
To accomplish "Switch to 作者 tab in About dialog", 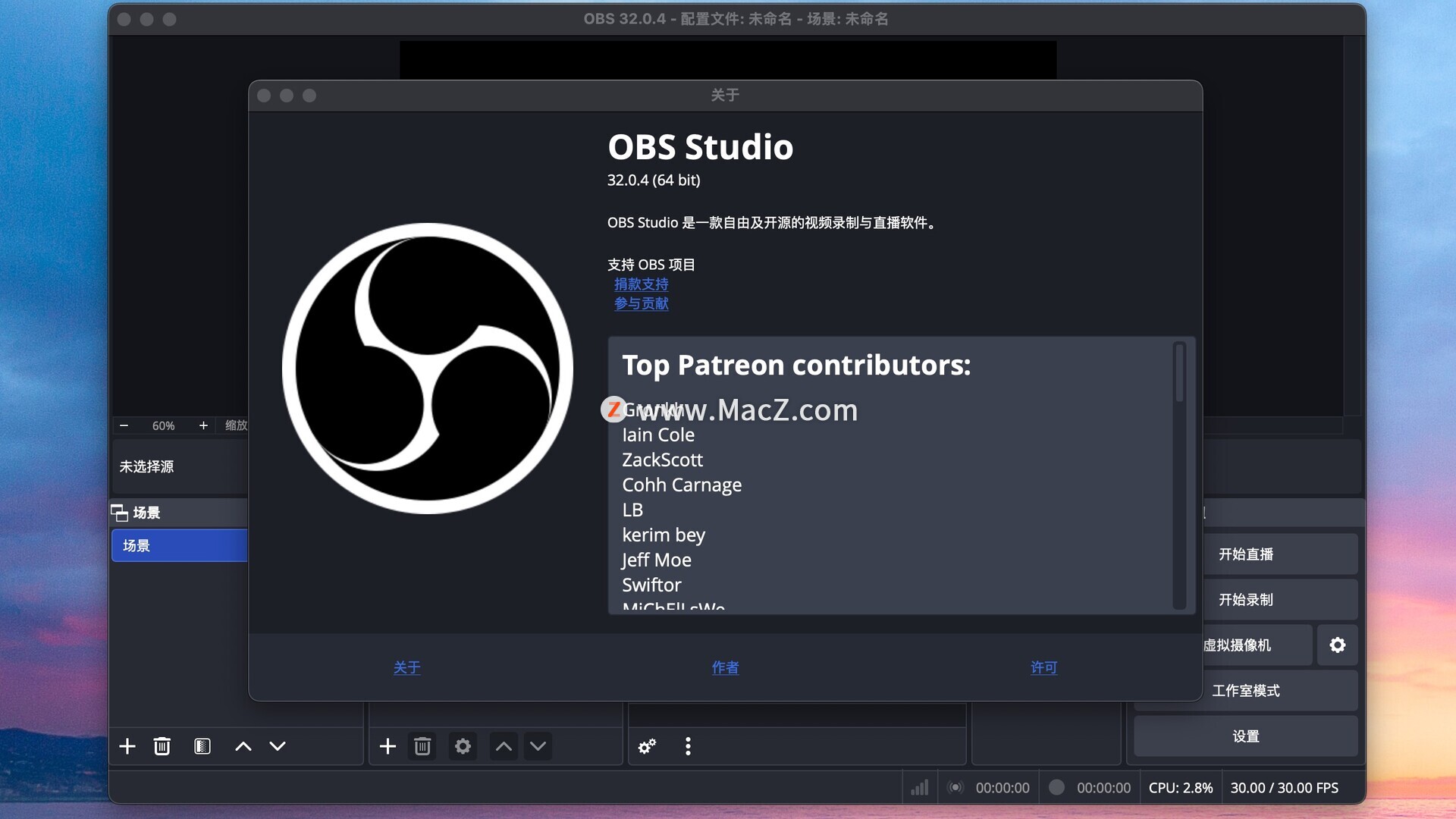I will (725, 667).
